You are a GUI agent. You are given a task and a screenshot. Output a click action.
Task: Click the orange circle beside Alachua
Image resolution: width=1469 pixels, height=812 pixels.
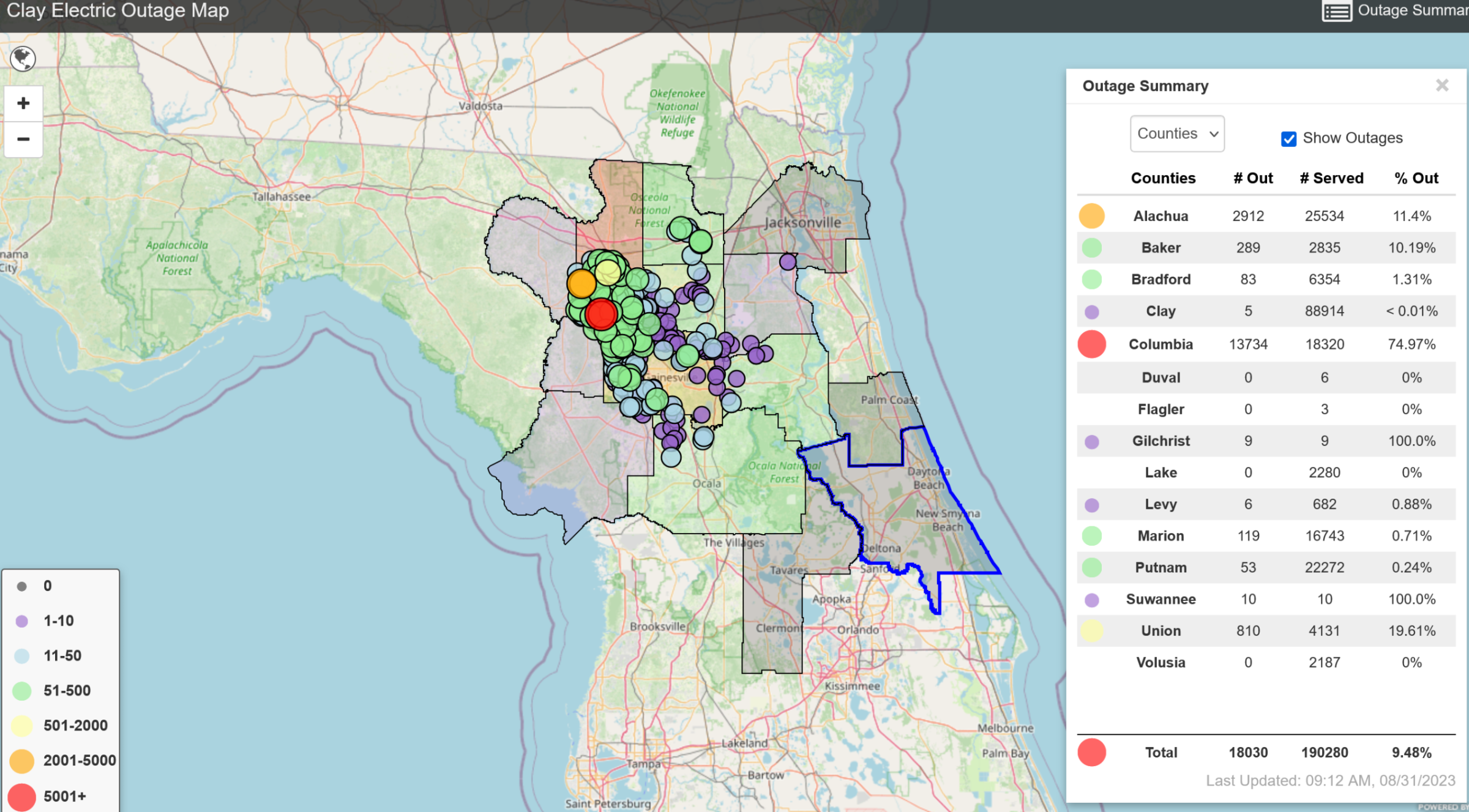[x=1091, y=216]
